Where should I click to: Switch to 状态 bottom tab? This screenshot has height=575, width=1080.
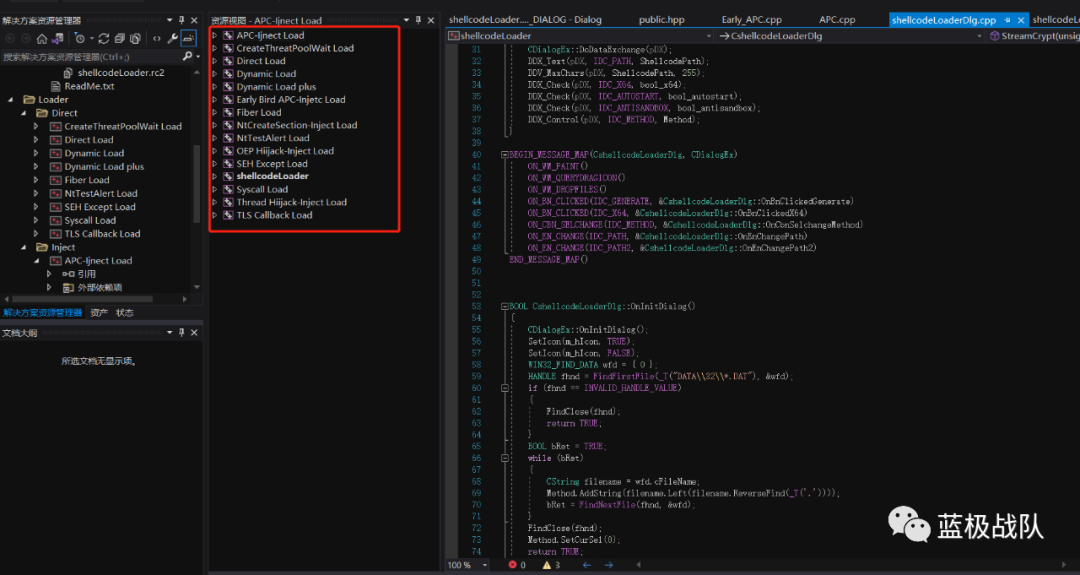pos(125,313)
